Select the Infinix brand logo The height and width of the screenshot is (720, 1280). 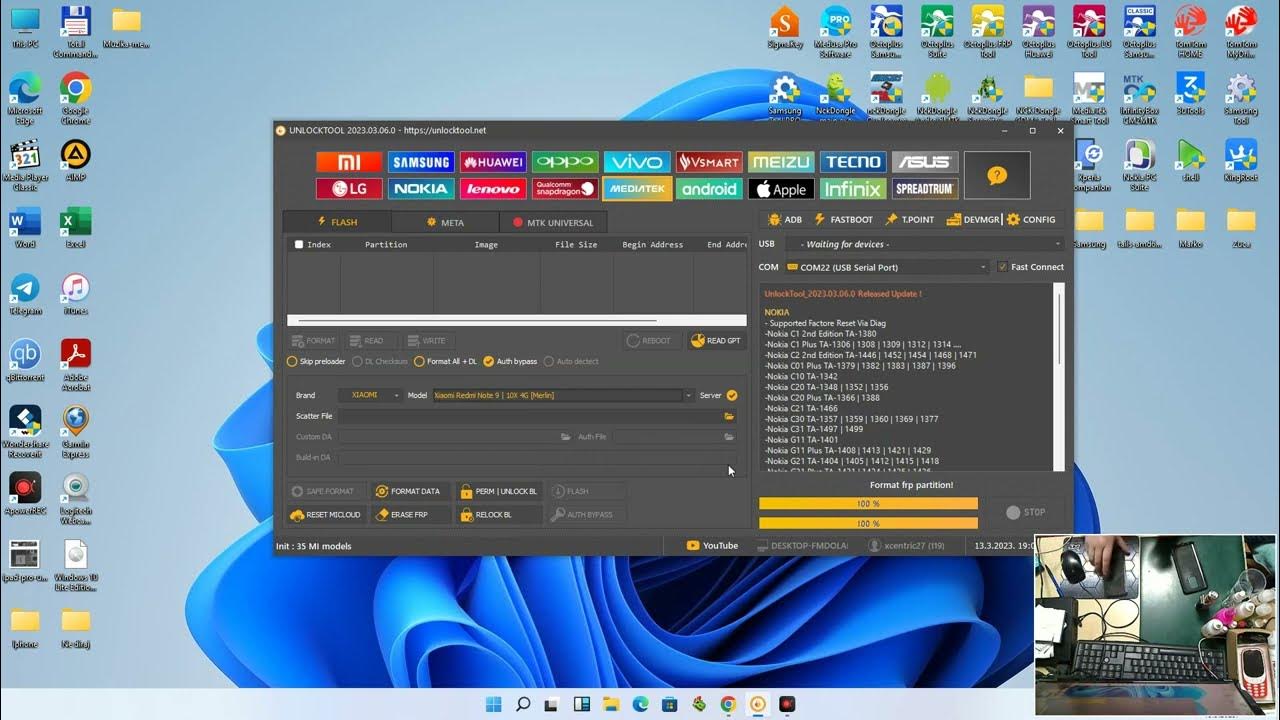853,188
